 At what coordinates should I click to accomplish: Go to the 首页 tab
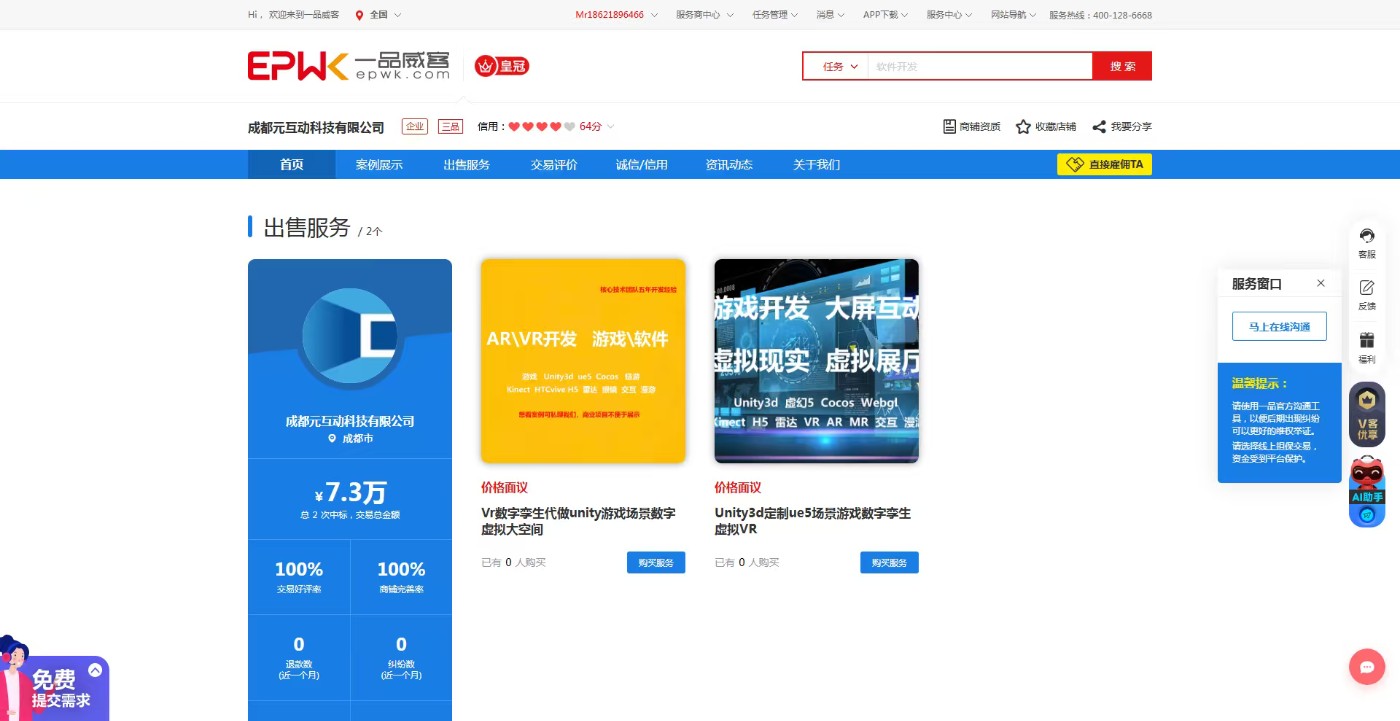pos(292,165)
